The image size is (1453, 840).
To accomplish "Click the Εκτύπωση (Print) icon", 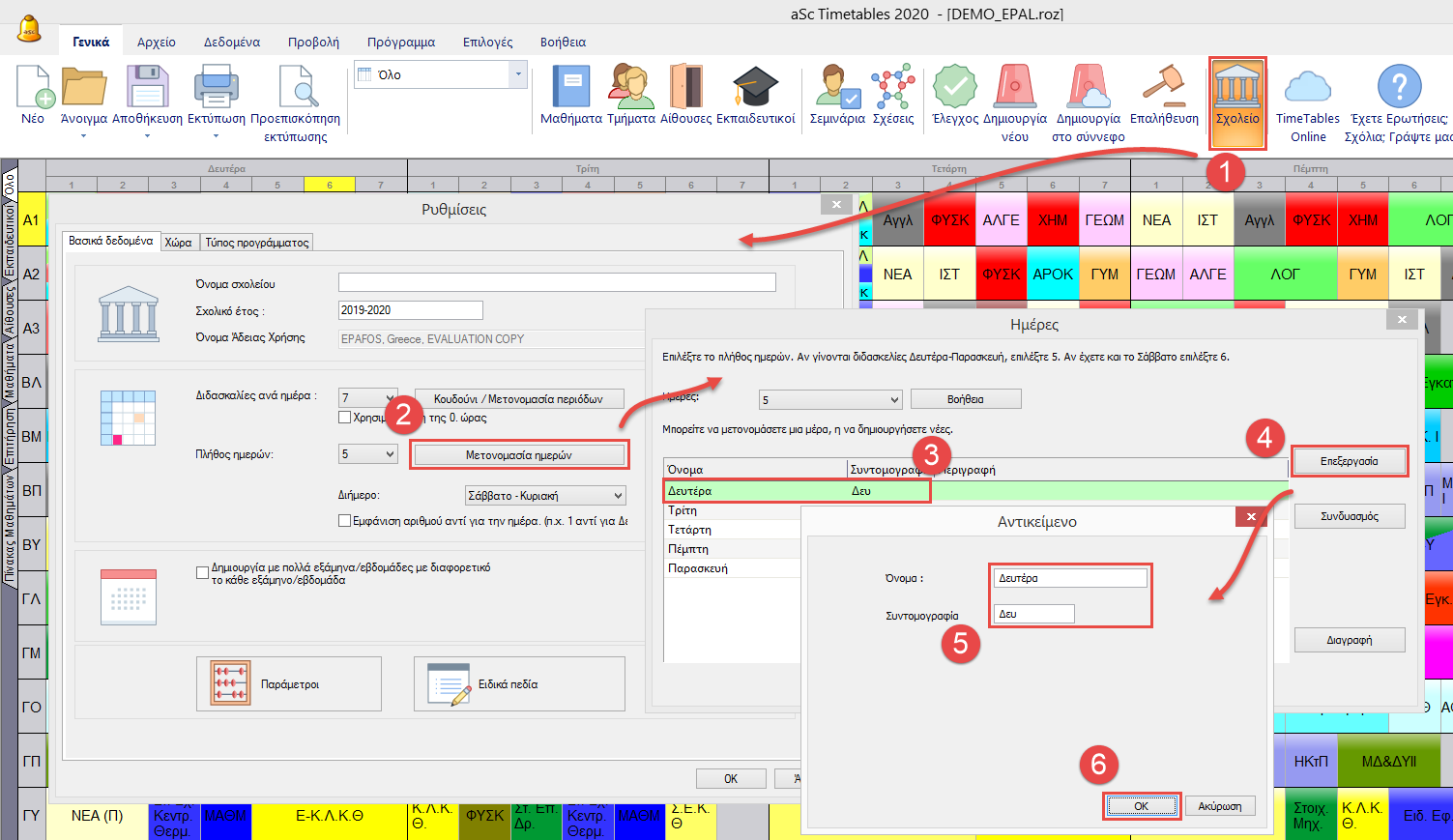I will pyautogui.click(x=216, y=96).
